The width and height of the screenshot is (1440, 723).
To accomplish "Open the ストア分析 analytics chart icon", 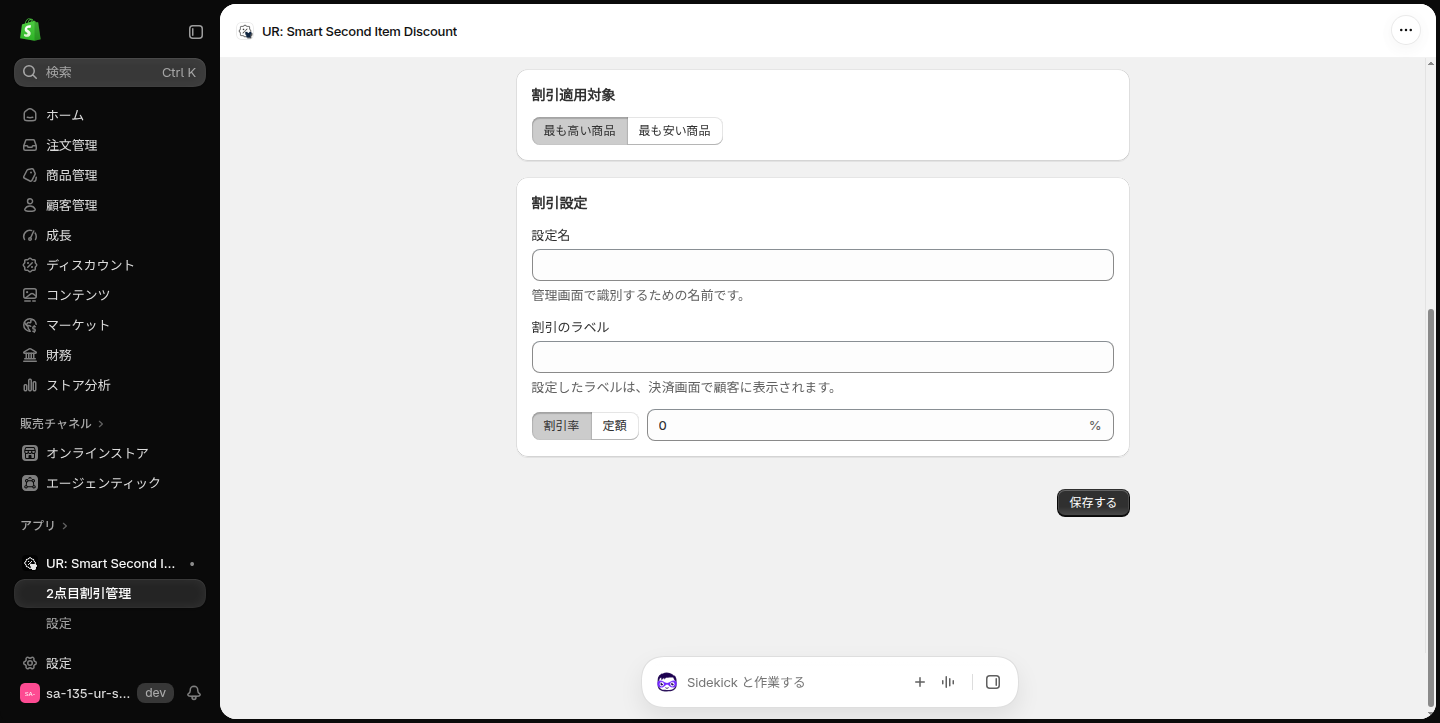I will click(30, 385).
